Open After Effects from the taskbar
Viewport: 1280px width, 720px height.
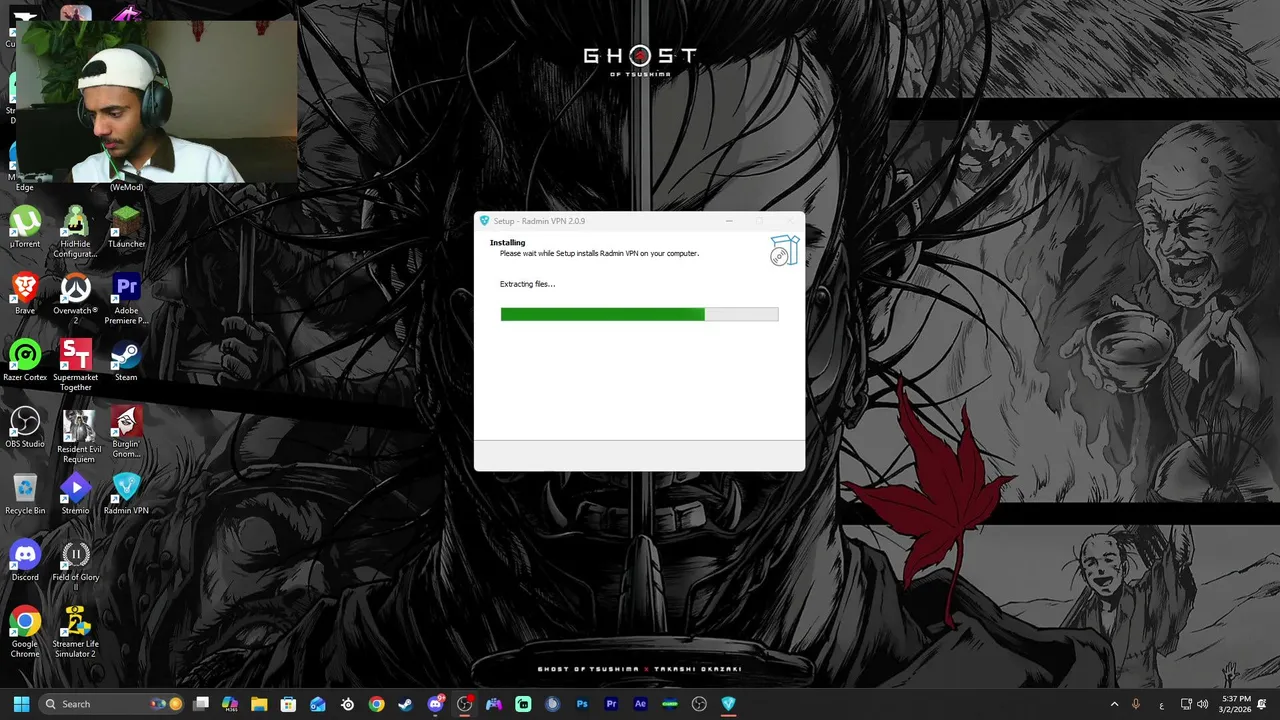(641, 704)
